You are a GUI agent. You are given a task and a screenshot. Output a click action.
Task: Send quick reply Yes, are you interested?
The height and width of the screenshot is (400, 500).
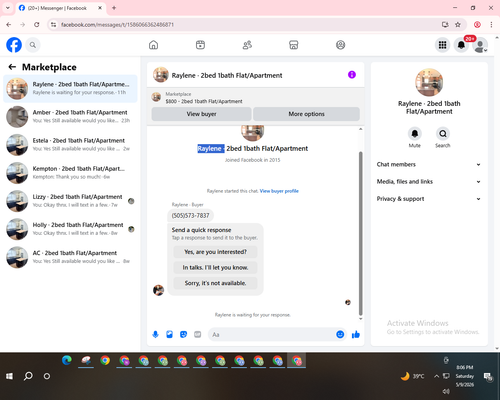[x=215, y=252]
